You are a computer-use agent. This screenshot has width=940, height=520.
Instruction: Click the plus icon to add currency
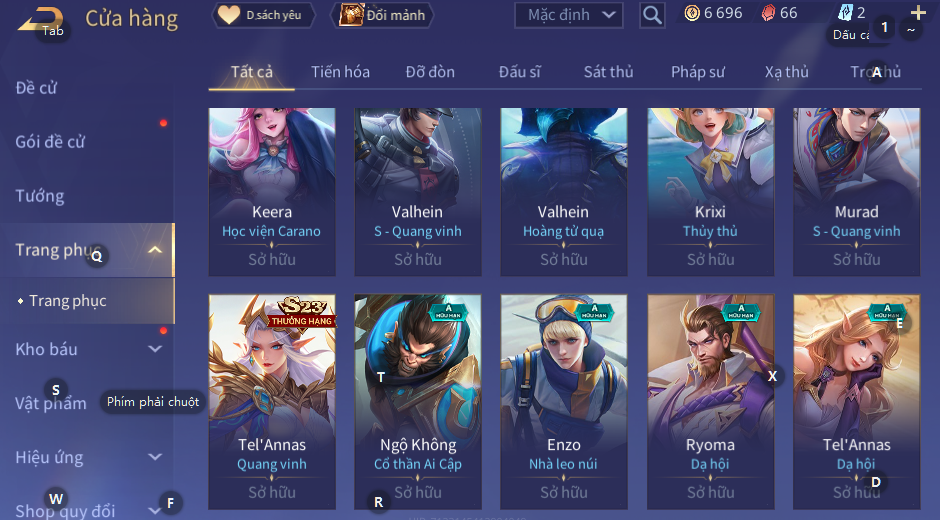coord(918,13)
